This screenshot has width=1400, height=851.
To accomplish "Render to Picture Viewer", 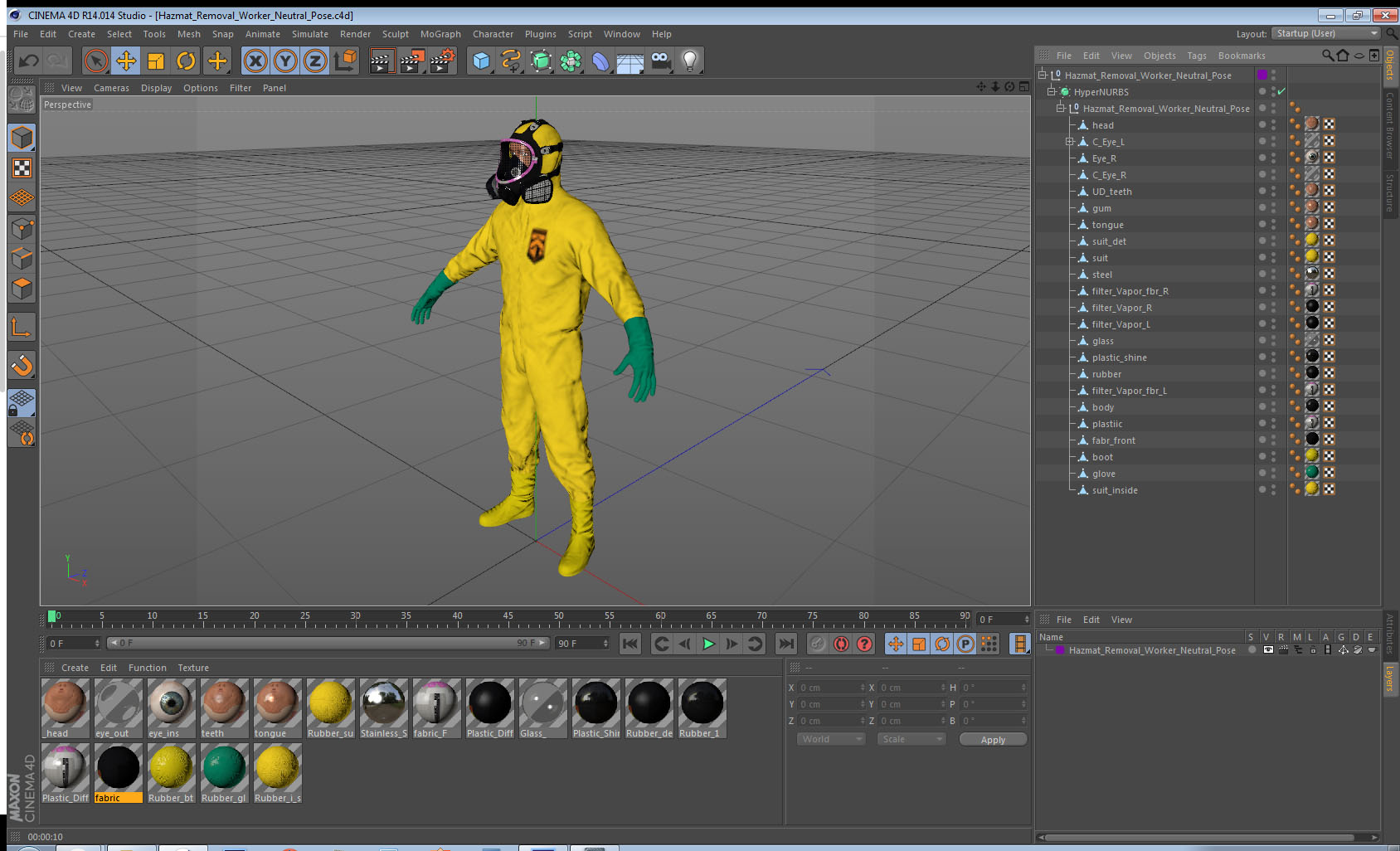I will point(412,61).
